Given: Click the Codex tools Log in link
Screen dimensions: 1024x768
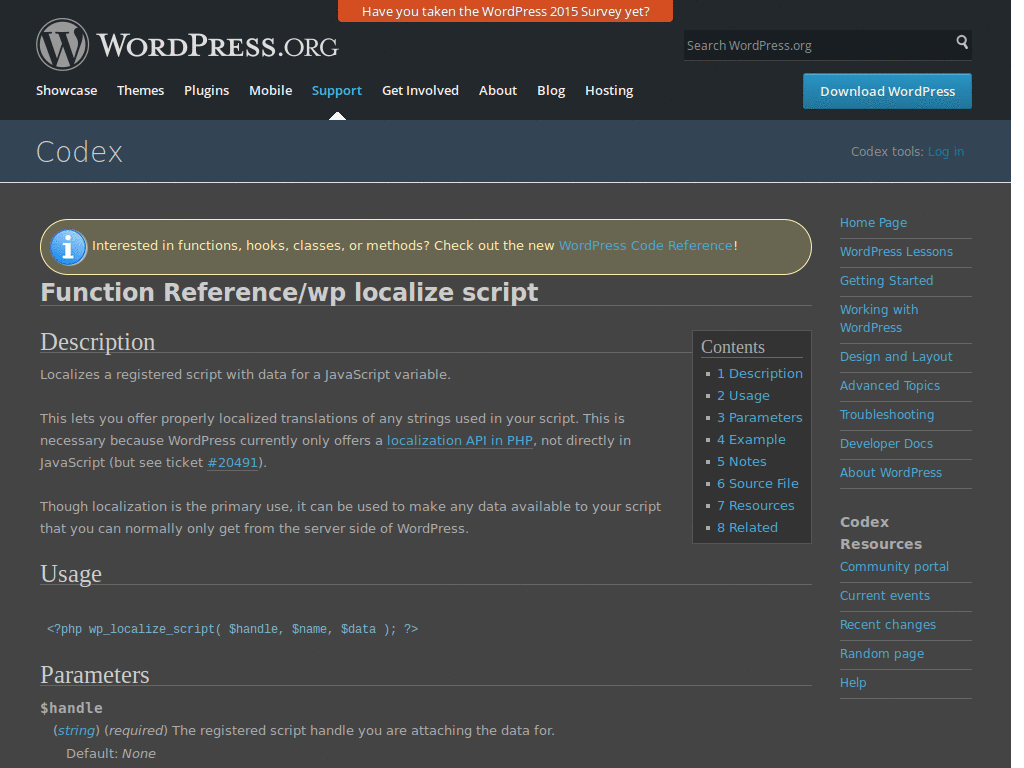Looking at the screenshot, I should coord(946,152).
